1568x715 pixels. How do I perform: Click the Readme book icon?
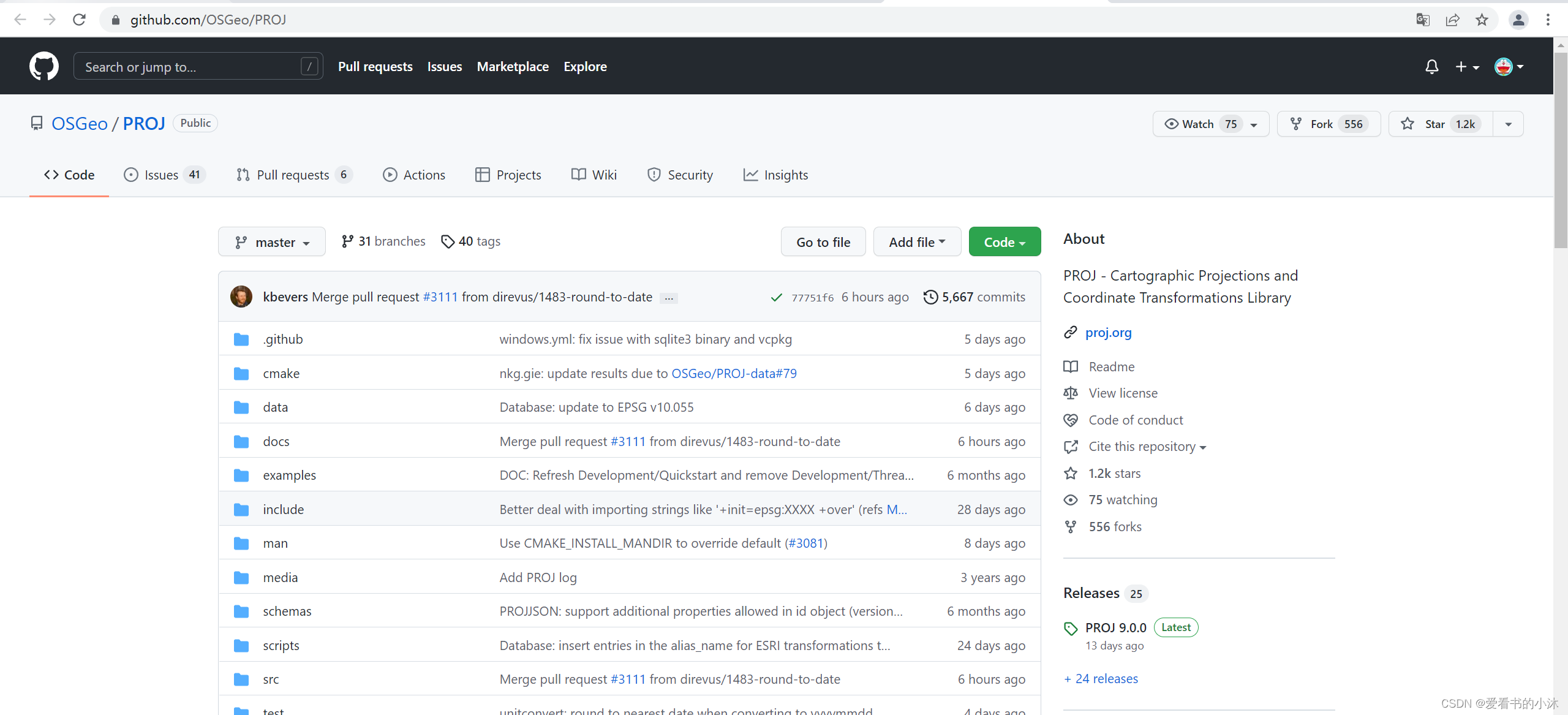(x=1070, y=366)
